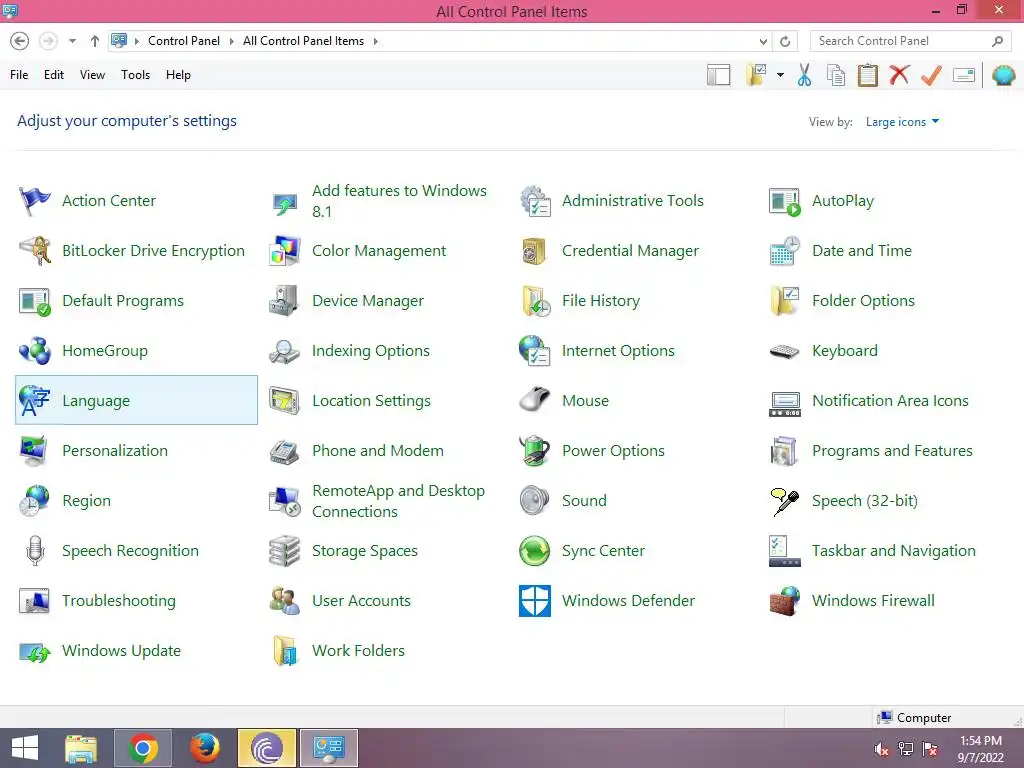Open the Folder Options link
The height and width of the screenshot is (768, 1024).
[x=863, y=301]
